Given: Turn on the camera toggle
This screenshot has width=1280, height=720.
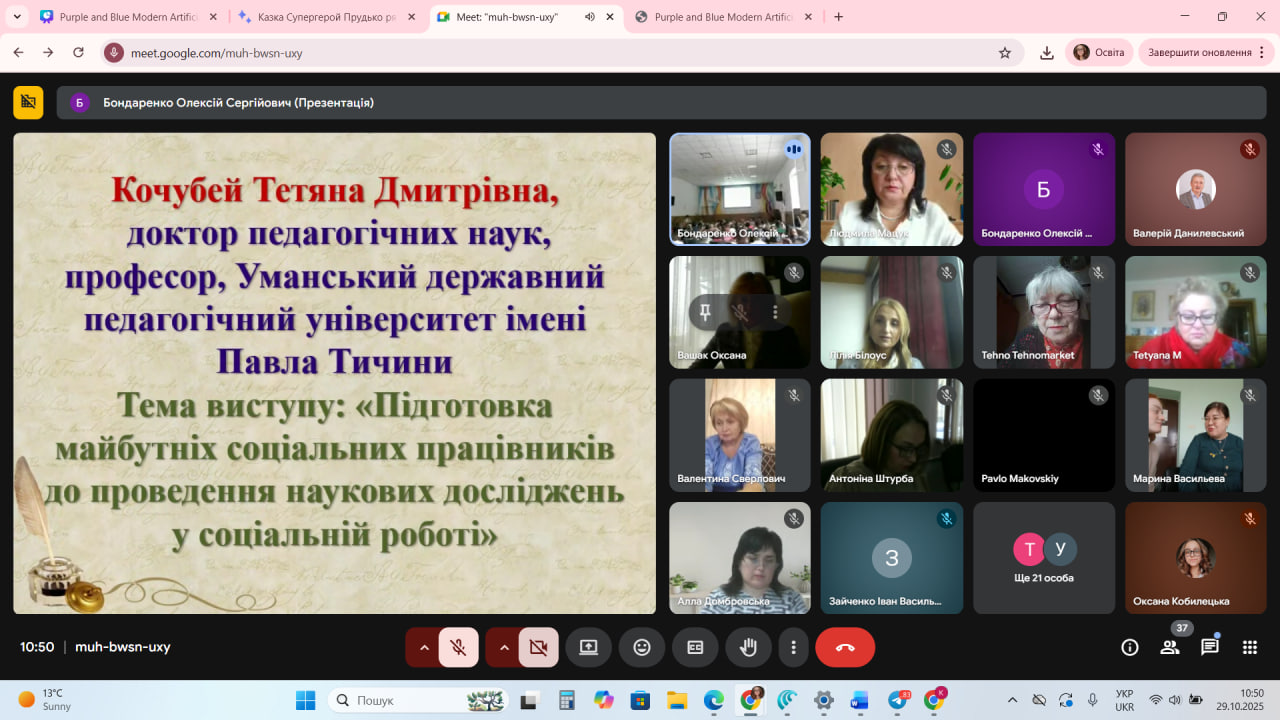Looking at the screenshot, I should click(538, 647).
